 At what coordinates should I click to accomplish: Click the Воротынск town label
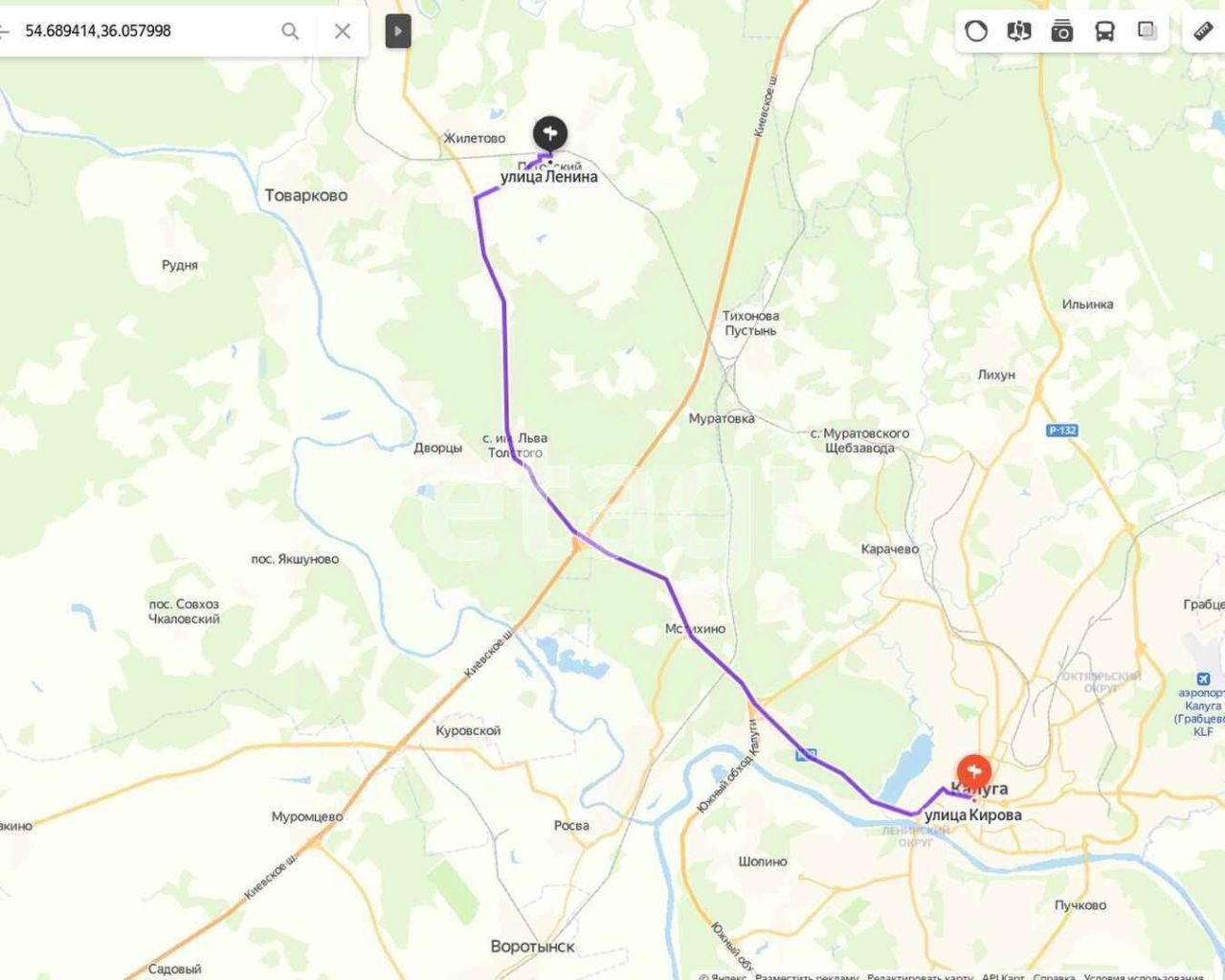coord(533,947)
